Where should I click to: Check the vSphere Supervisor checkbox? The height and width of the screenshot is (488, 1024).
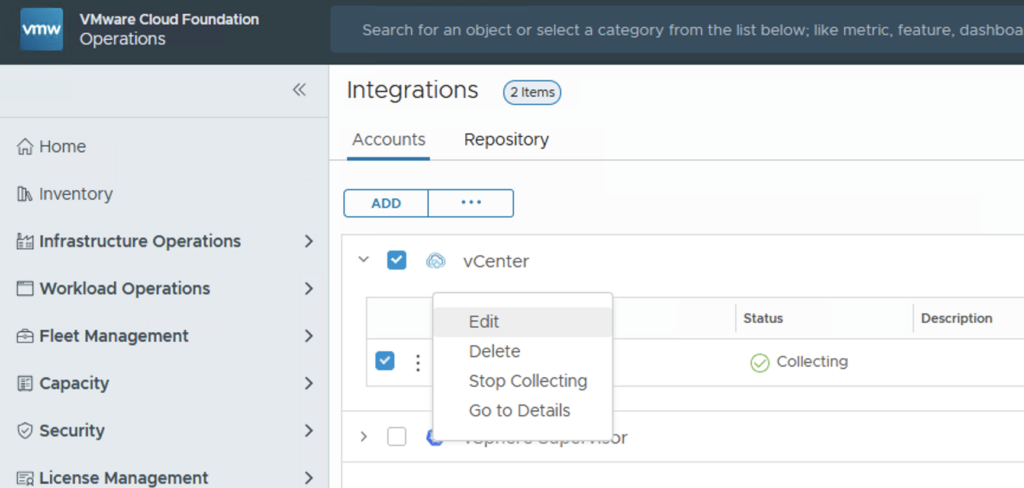(x=397, y=437)
